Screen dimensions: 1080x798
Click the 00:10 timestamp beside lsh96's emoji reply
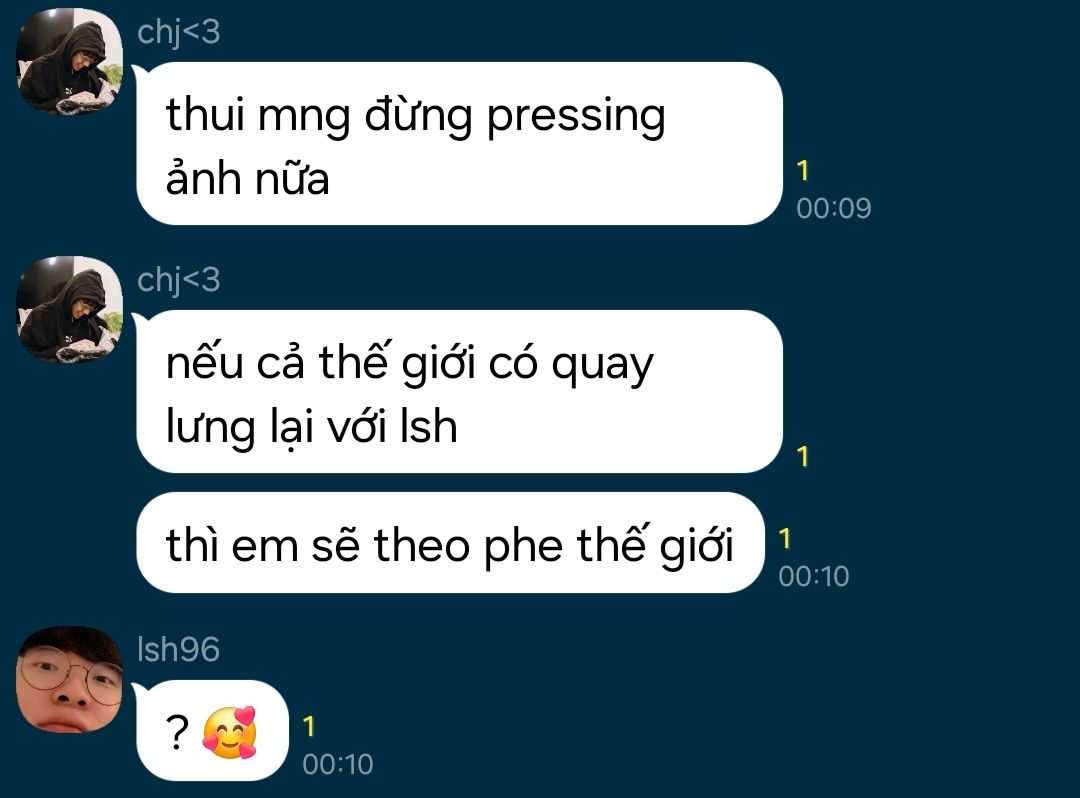(x=338, y=765)
